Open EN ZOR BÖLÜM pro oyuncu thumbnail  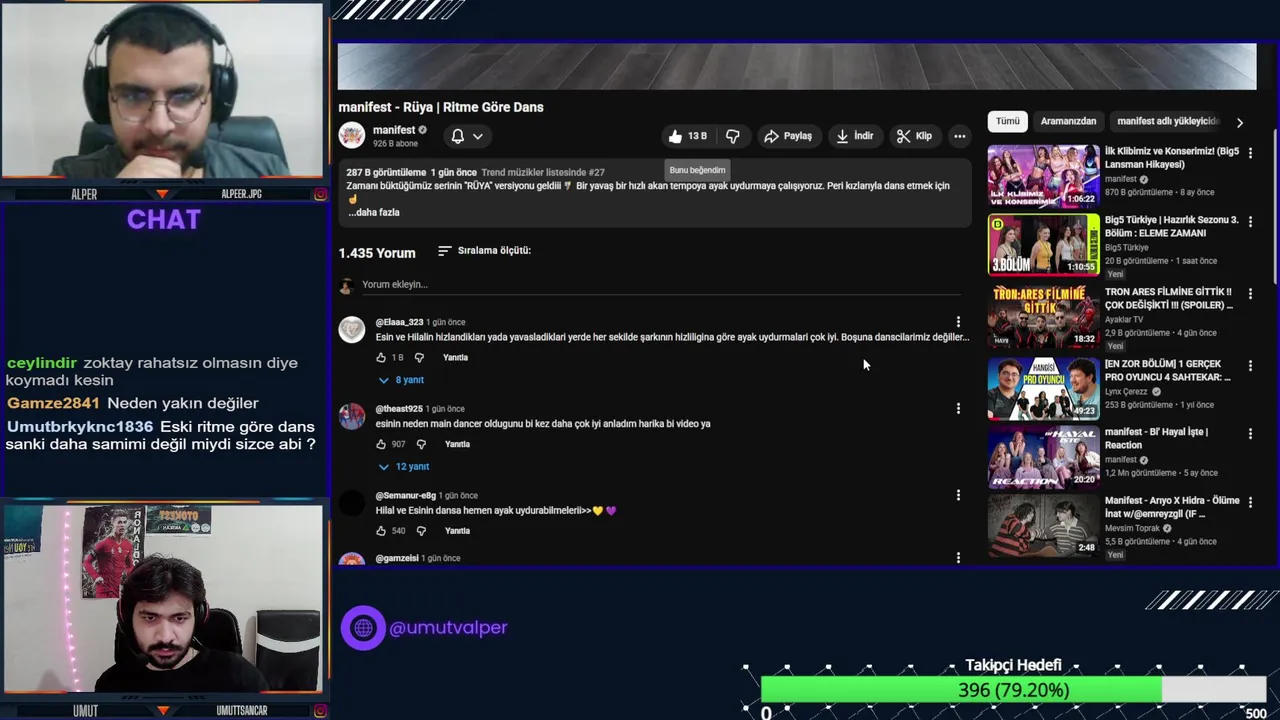coord(1043,388)
